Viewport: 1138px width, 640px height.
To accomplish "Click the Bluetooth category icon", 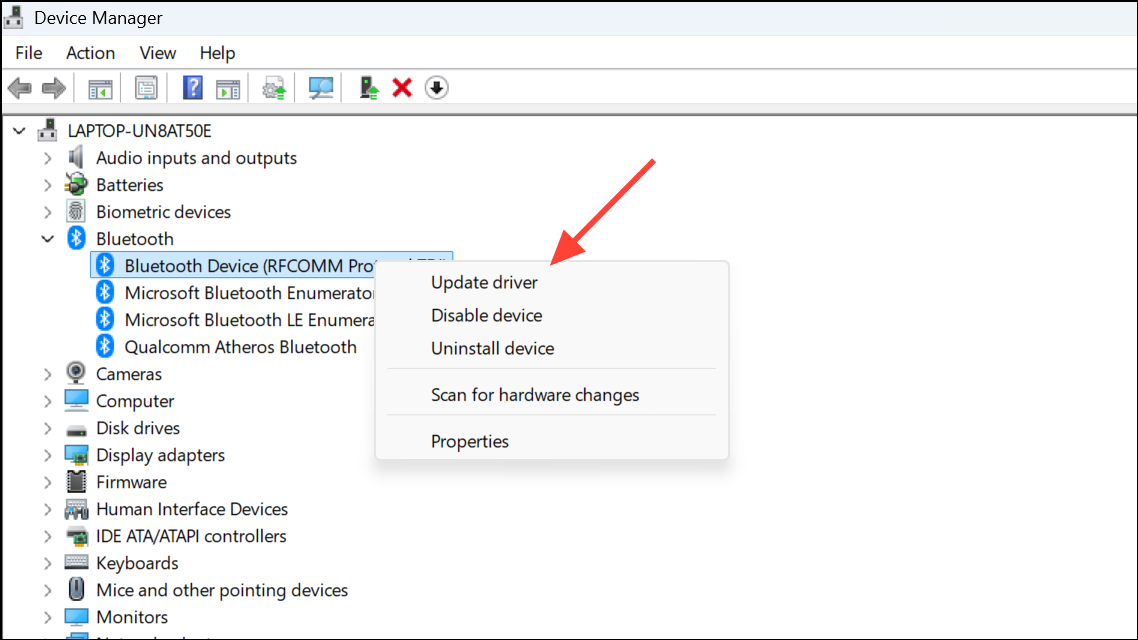I will coord(76,238).
